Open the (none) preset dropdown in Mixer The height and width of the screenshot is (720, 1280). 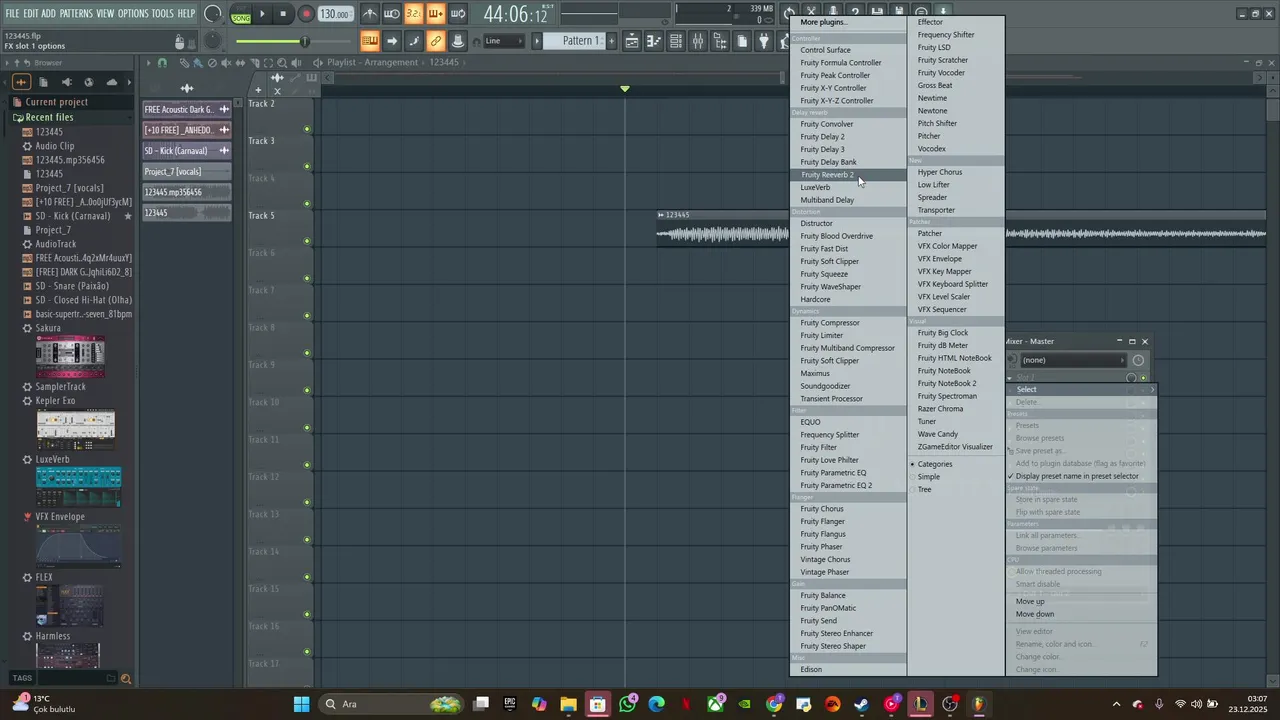[x=1074, y=360]
